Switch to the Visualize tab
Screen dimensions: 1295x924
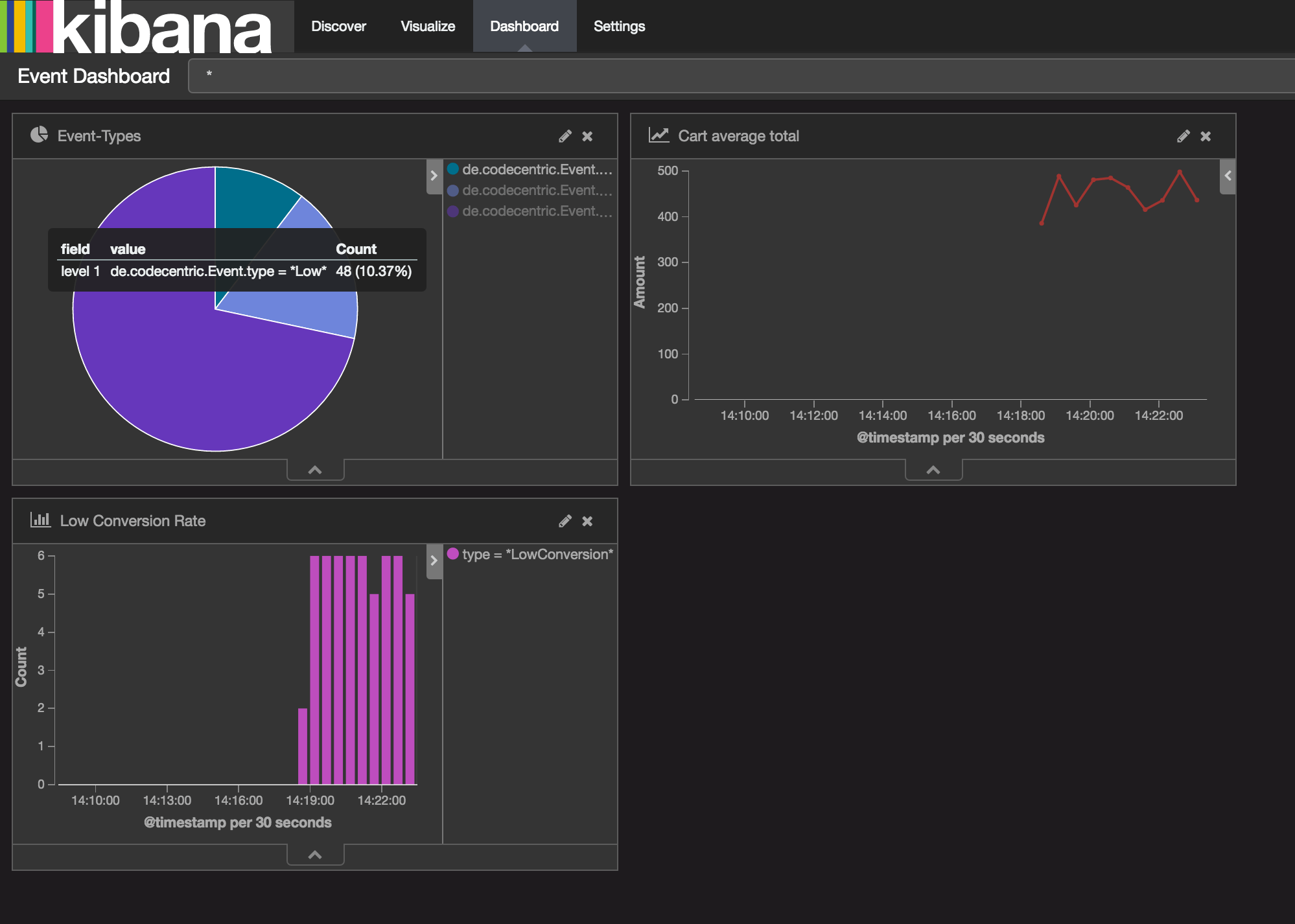(428, 27)
